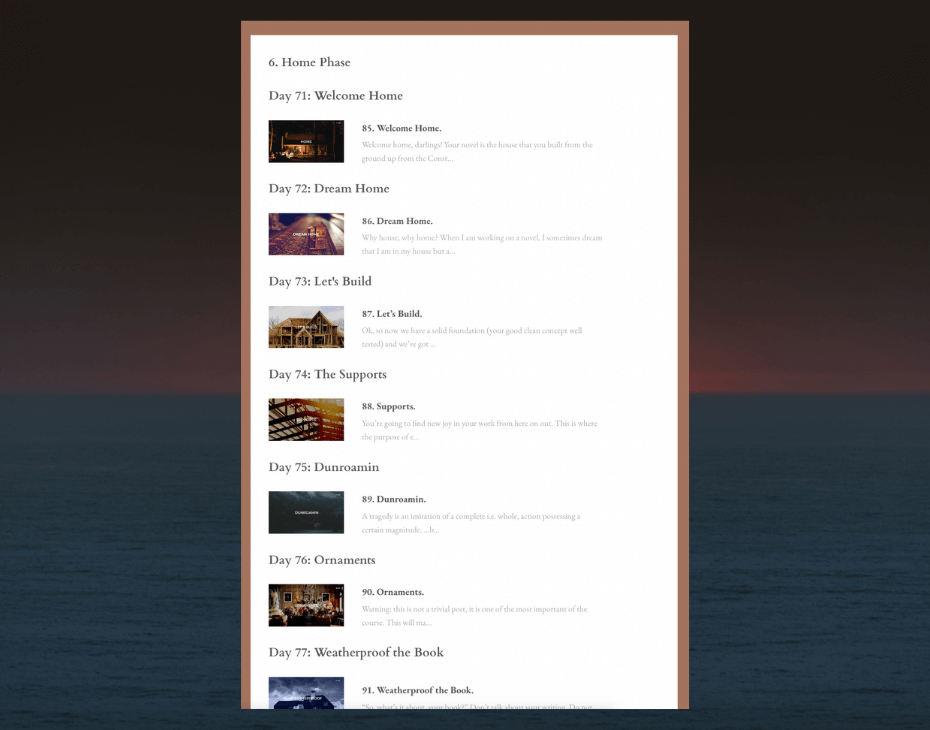Click heading 'Day 76: Ornaments'
930x730 pixels.
pos(322,560)
